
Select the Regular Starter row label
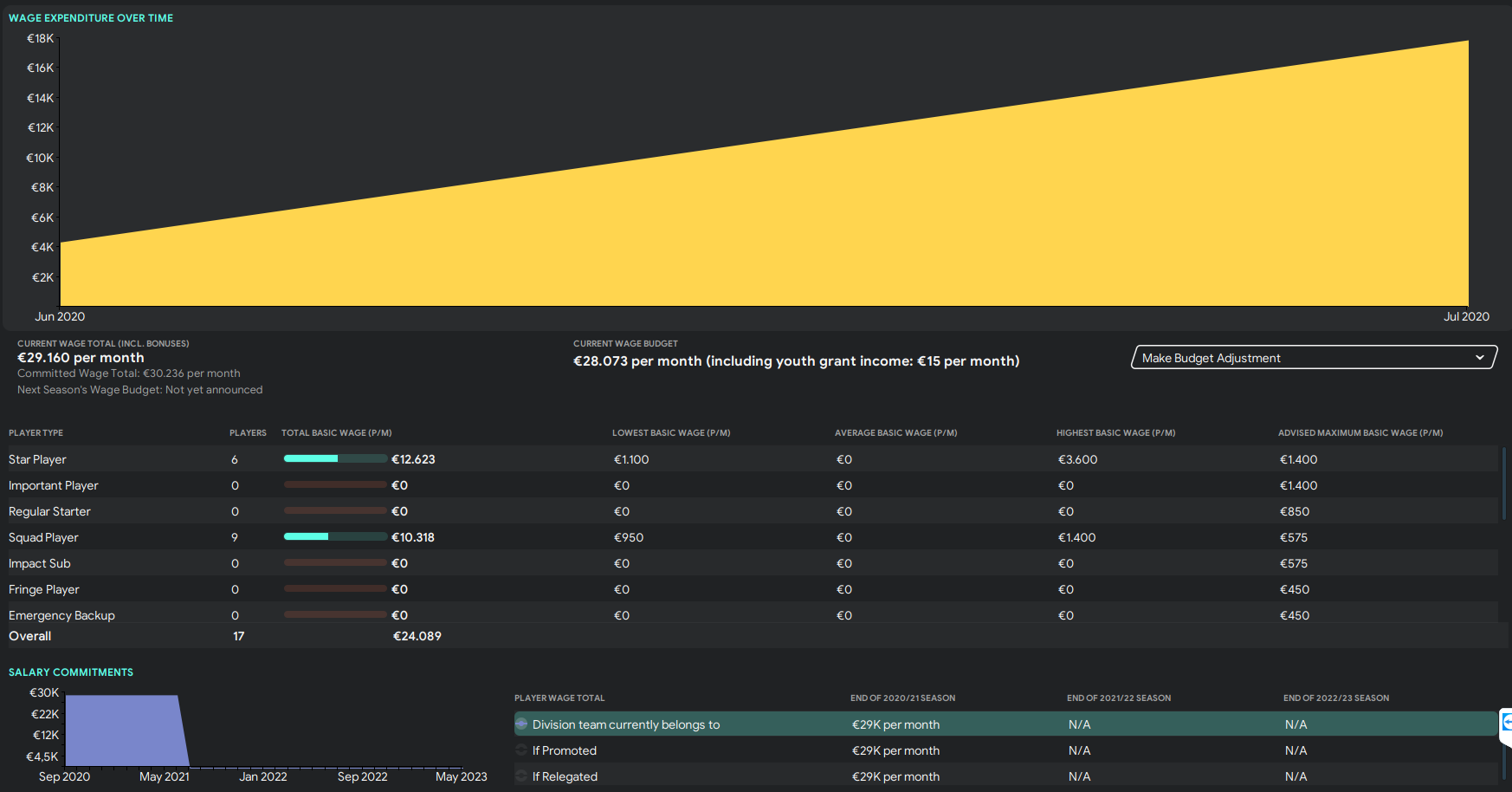49,511
